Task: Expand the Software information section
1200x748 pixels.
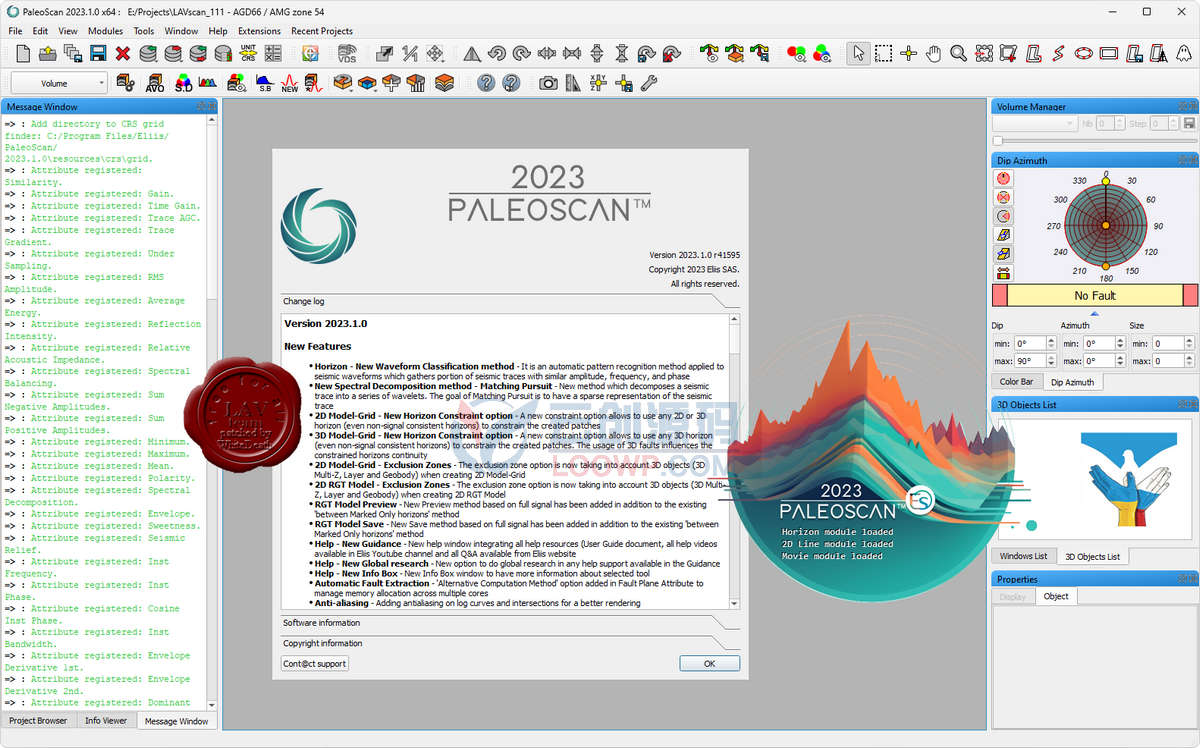Action: click(x=510, y=623)
